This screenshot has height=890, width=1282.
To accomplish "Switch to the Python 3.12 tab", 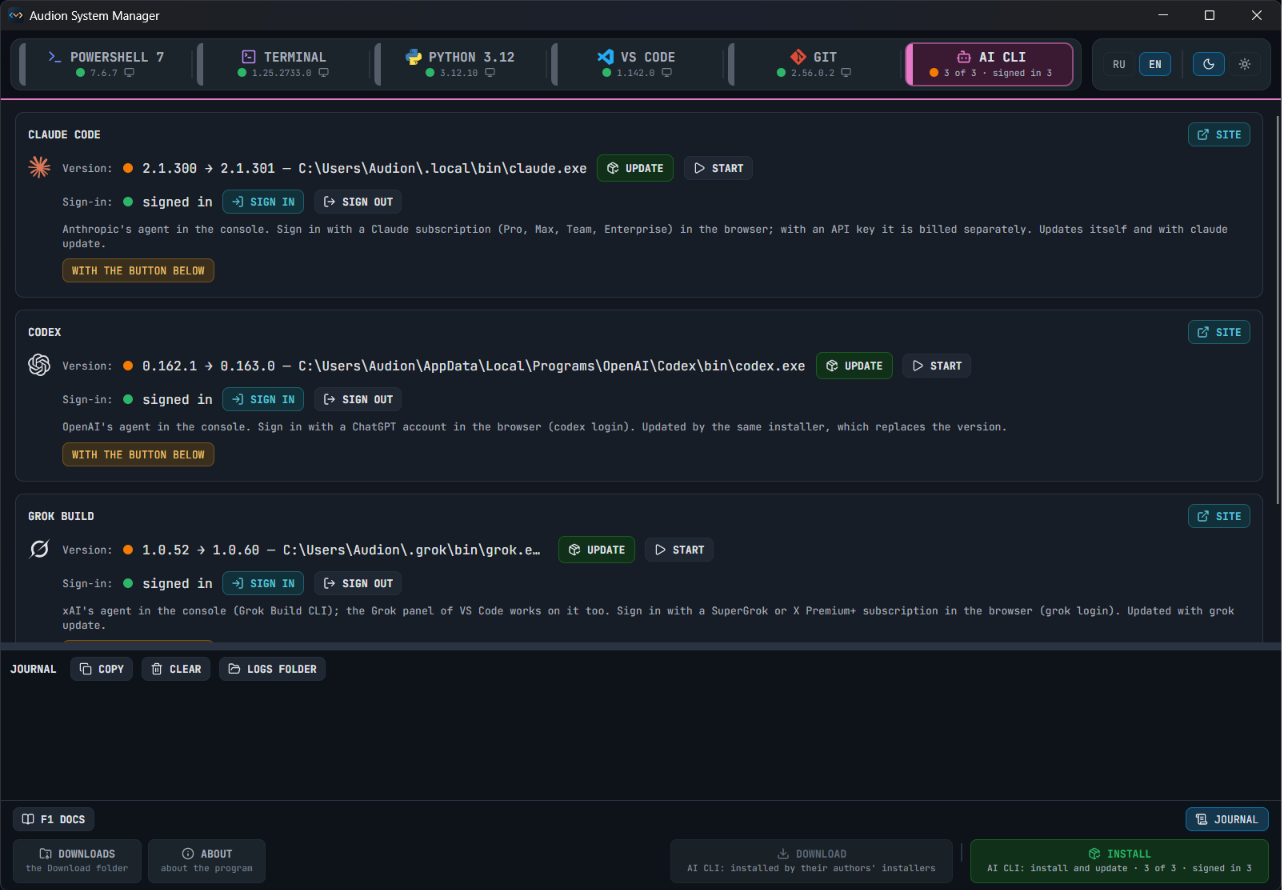I will pyautogui.click(x=460, y=64).
